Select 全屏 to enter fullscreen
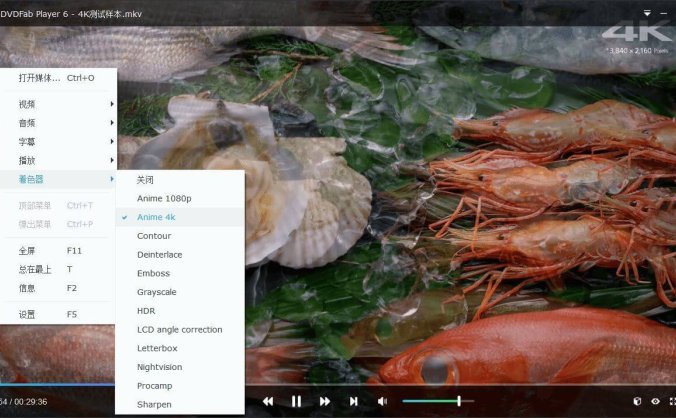This screenshot has width=676, height=418. (x=27, y=250)
